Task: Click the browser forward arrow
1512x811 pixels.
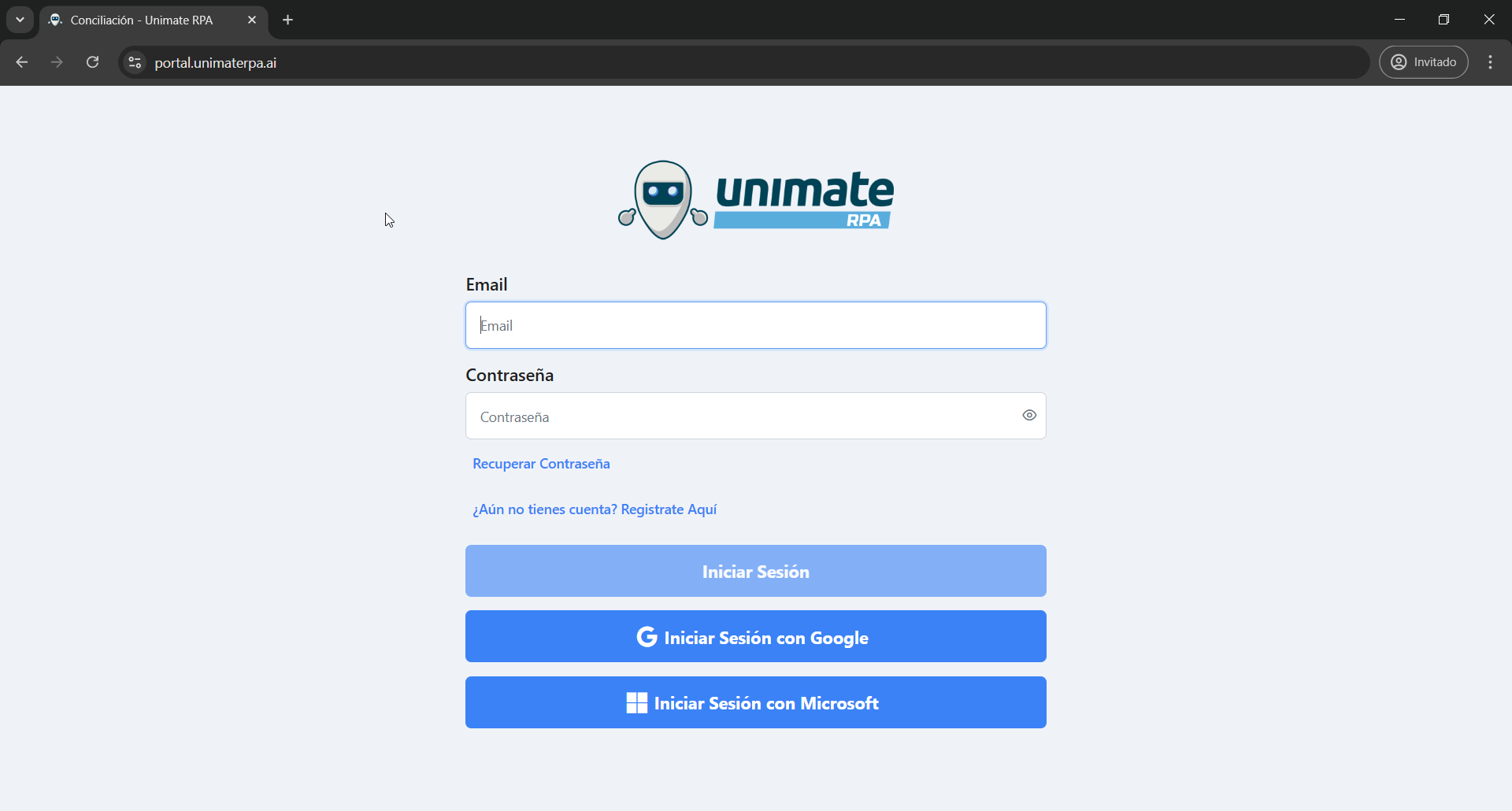Action: [57, 62]
